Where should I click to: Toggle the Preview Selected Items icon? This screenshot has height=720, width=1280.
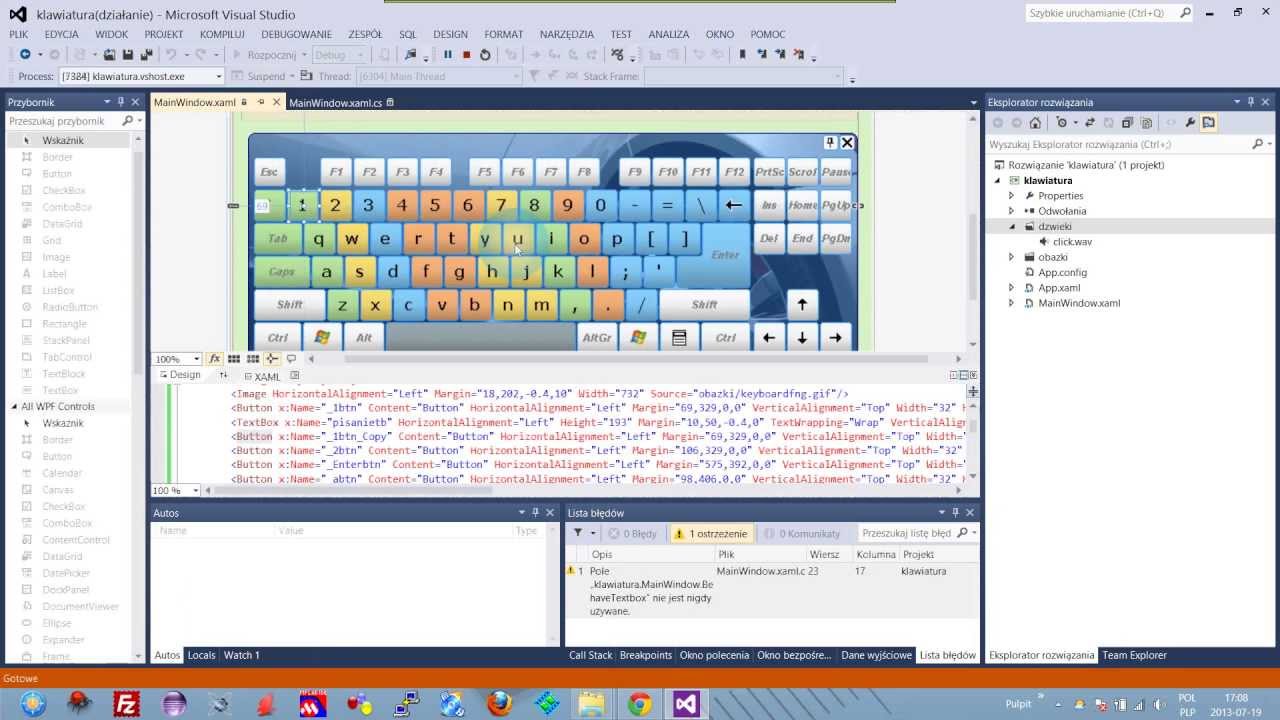pyautogui.click(x=1209, y=122)
